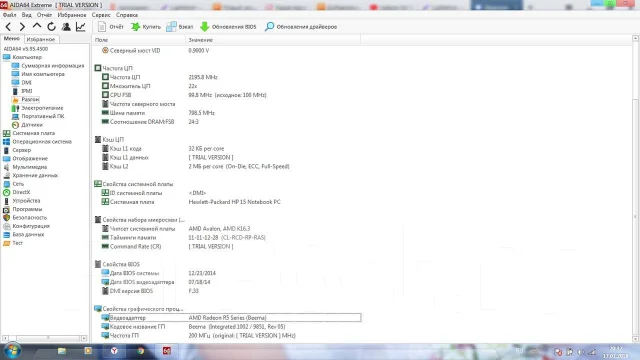640x360 pixels.
Task: Open the Файл menu
Action: click(9, 15)
